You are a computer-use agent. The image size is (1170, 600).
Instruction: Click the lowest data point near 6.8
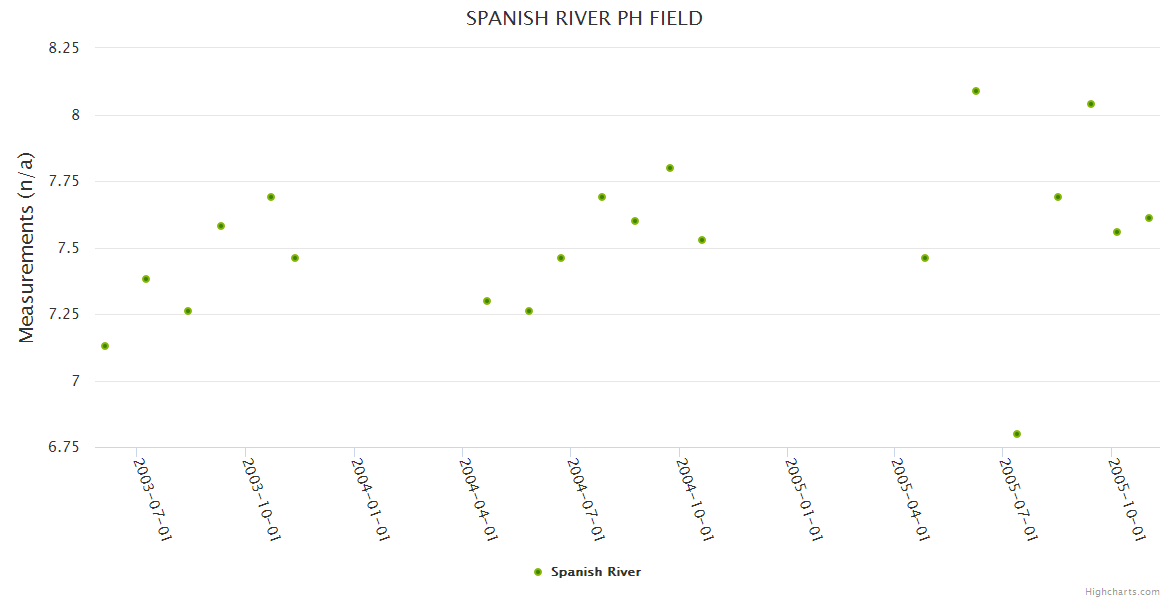pyautogui.click(x=1017, y=434)
